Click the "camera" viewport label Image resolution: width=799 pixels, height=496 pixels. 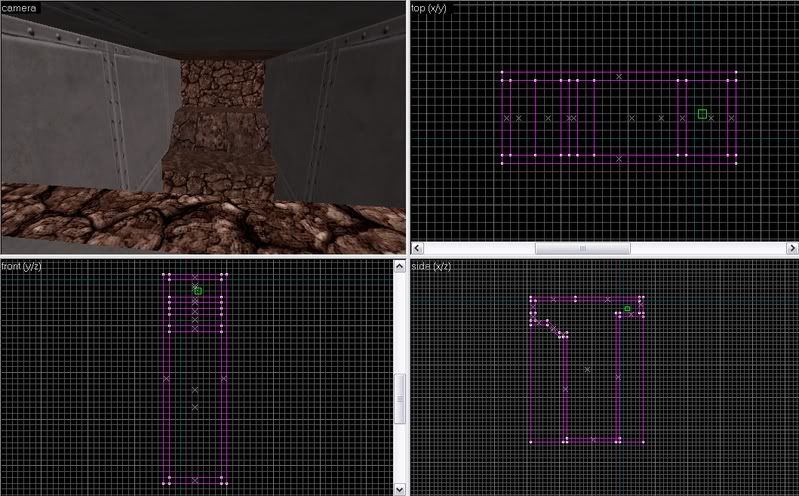[x=19, y=7]
